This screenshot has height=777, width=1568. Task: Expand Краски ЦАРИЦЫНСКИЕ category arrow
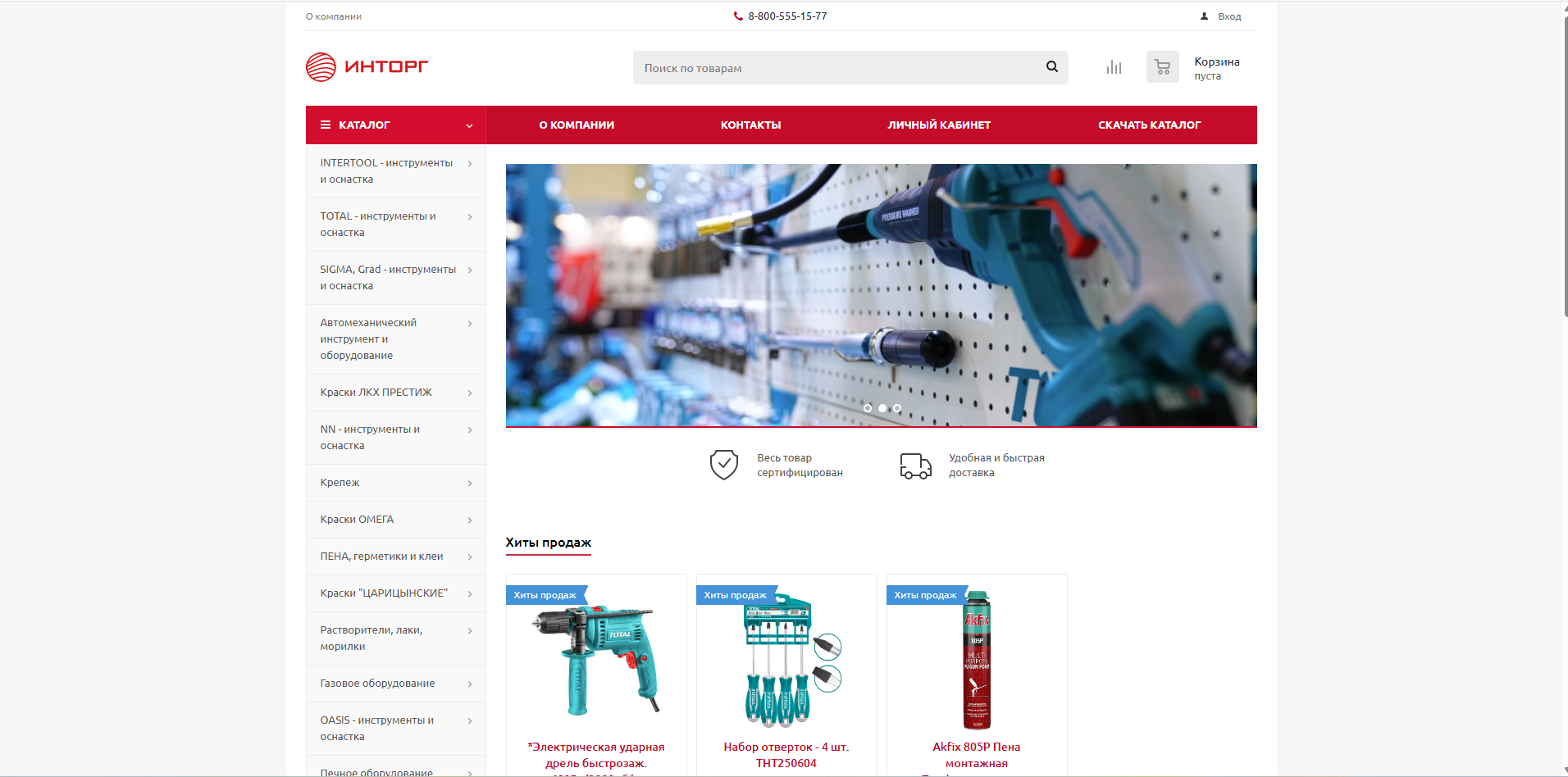click(470, 594)
